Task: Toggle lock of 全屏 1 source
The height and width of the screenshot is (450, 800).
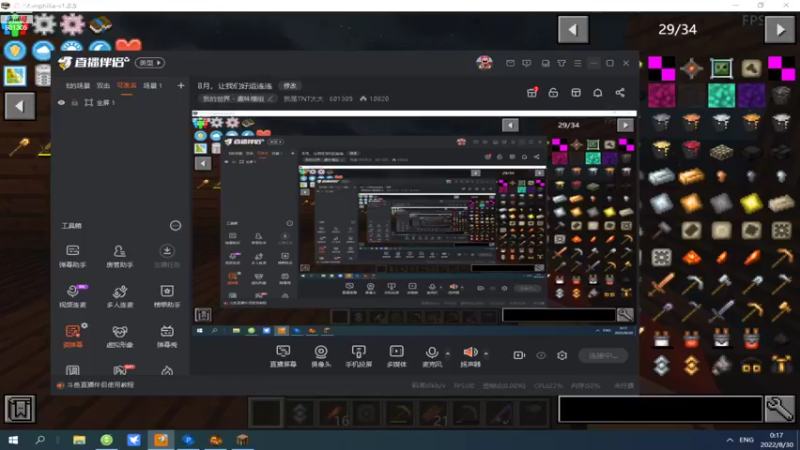Action: (74, 102)
